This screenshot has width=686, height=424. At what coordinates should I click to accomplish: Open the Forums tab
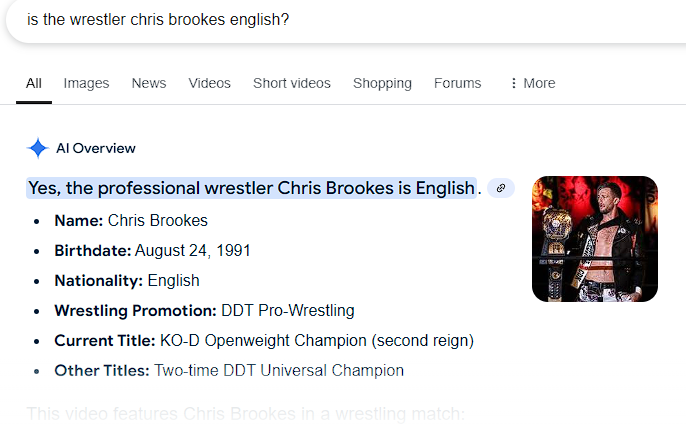point(457,83)
